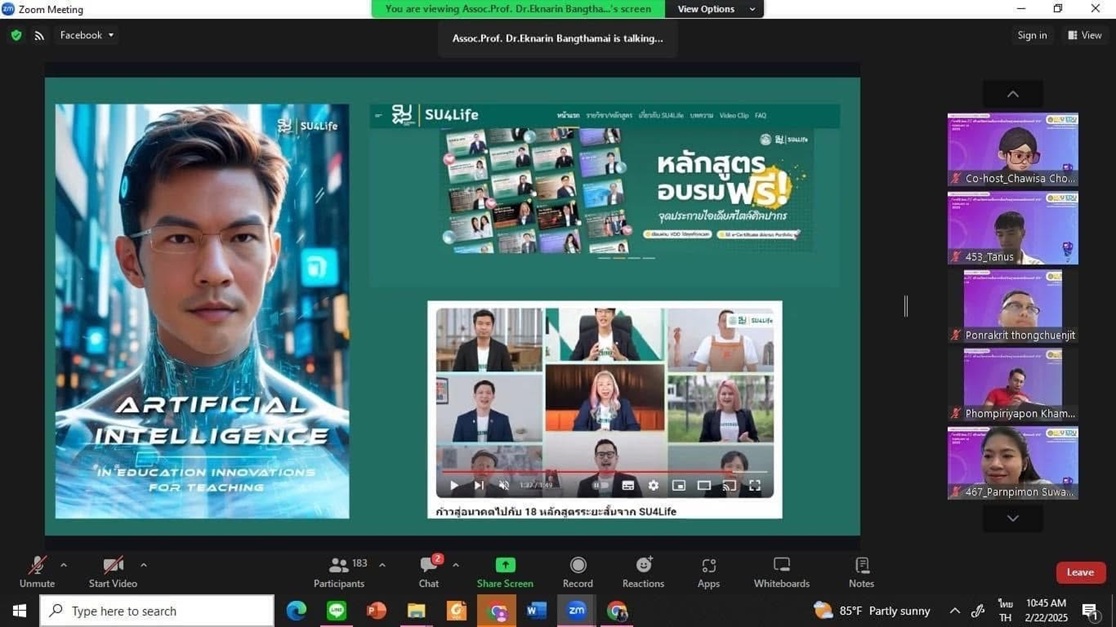Select the 453_Tanus video thumbnail
The height and width of the screenshot is (627, 1116).
point(1012,228)
